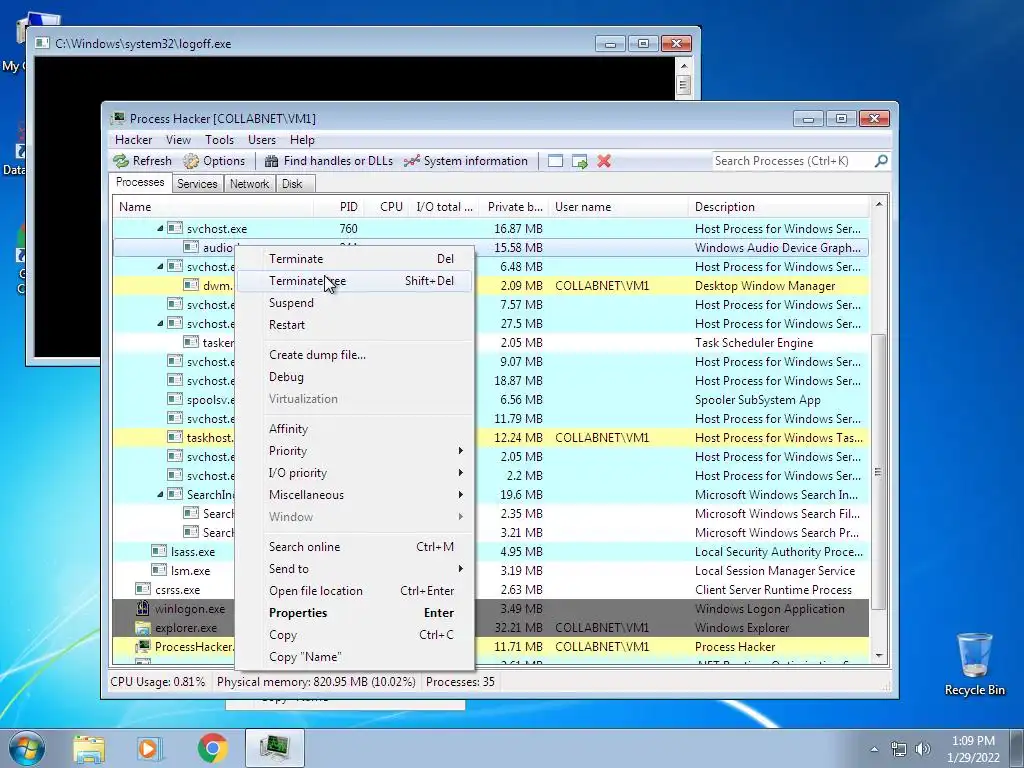Open Recycle Bin desktop icon
This screenshot has width=1024, height=768.
(974, 664)
